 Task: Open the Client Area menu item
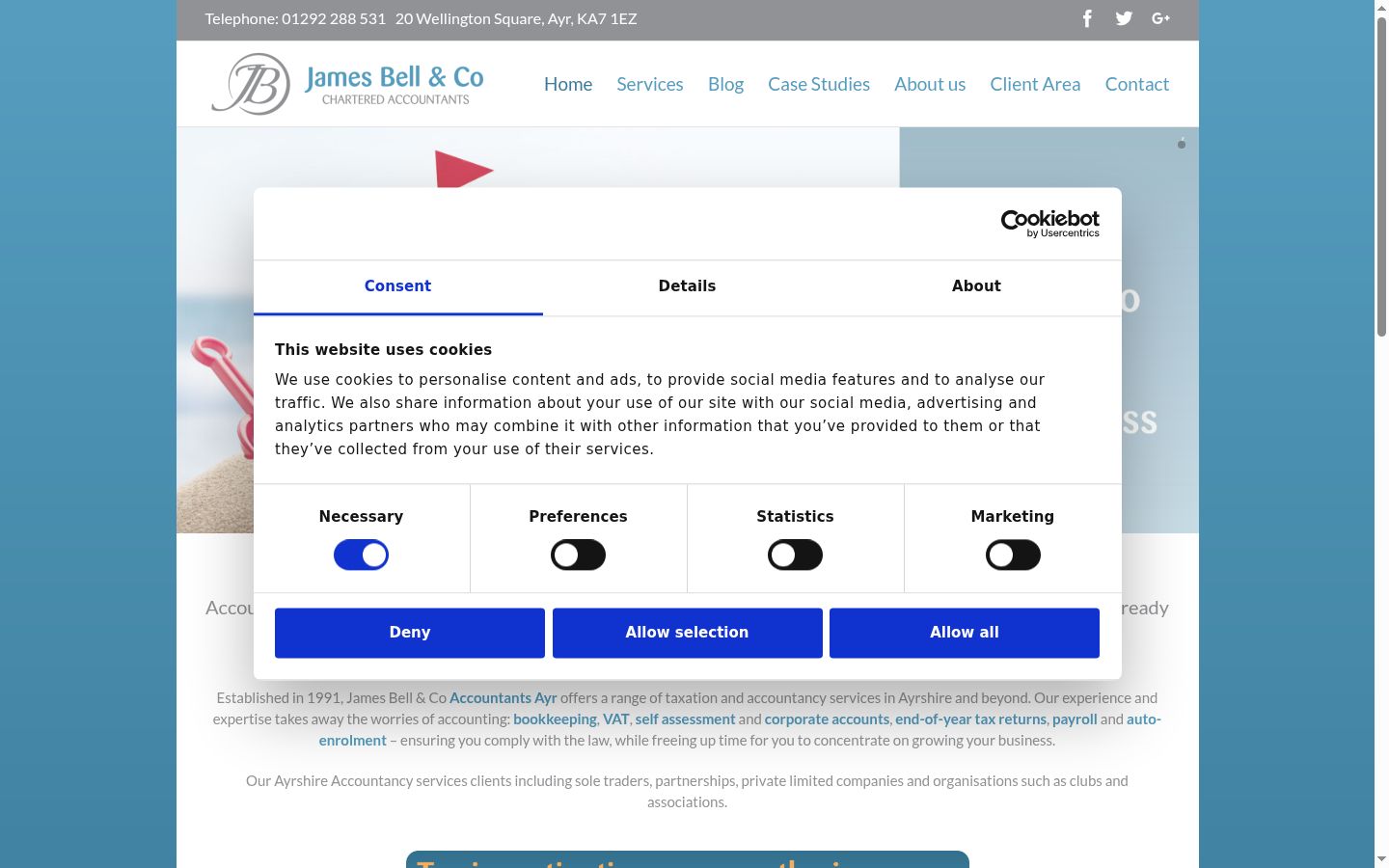(1035, 84)
